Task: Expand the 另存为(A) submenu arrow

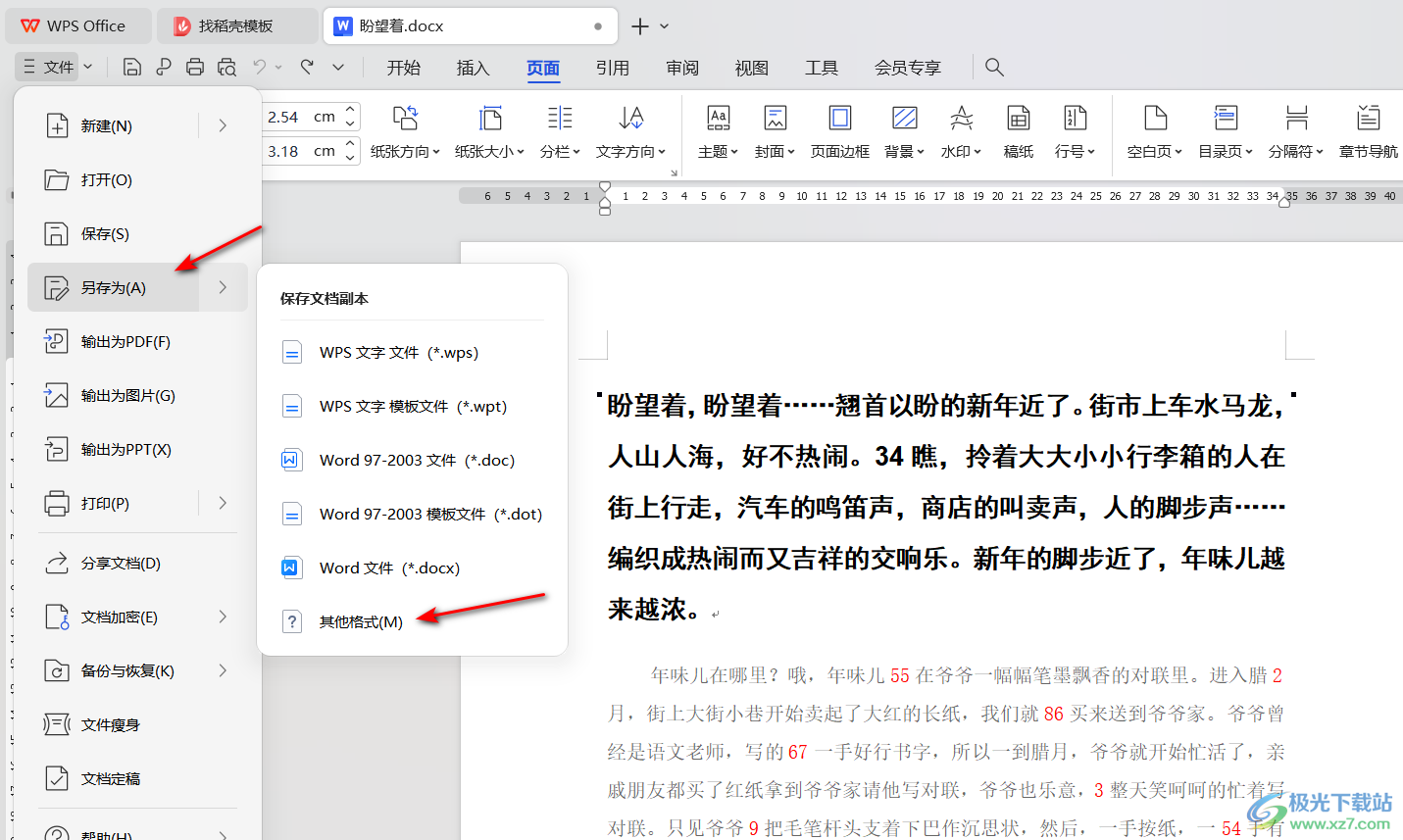Action: [224, 287]
